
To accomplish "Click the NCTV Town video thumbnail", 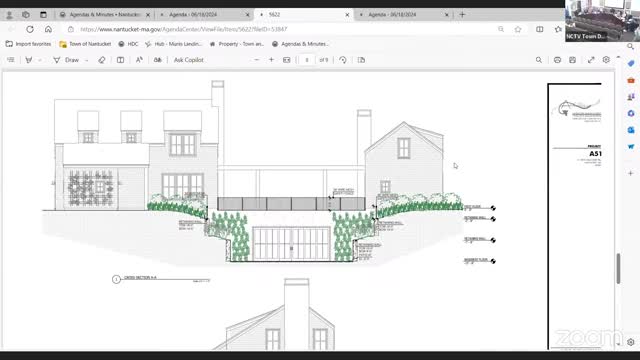I will [602, 20].
